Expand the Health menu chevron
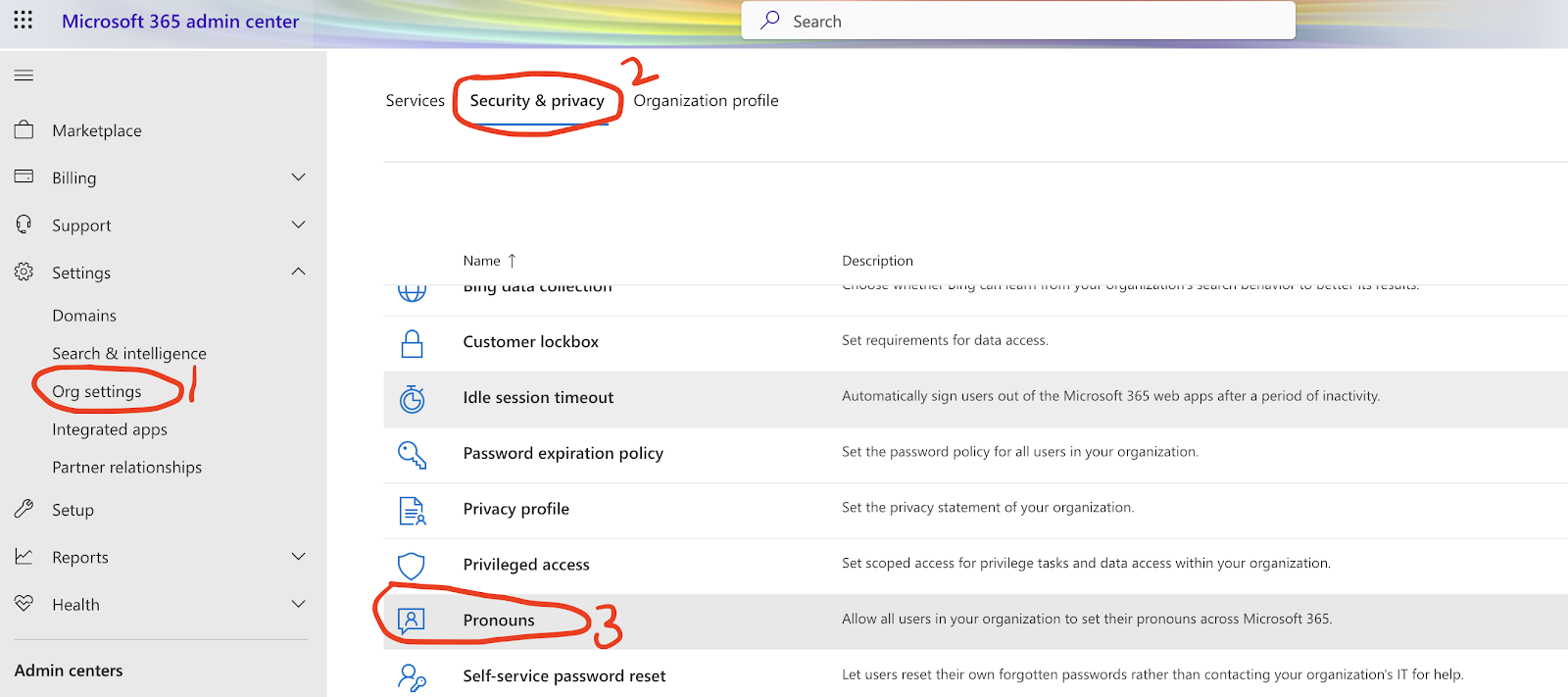The width and height of the screenshot is (1568, 697). 299,604
